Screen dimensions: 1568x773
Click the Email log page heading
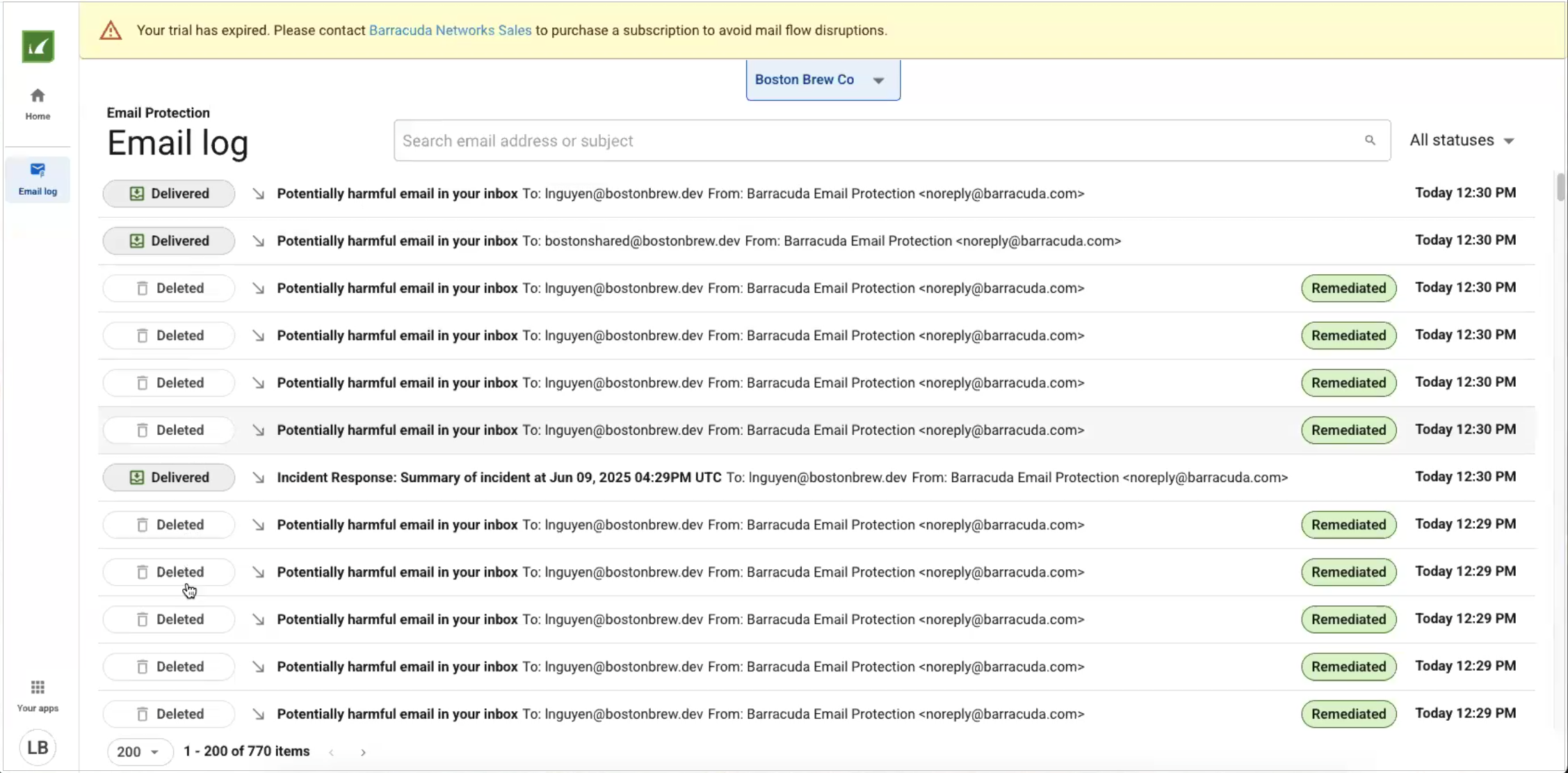(x=177, y=143)
